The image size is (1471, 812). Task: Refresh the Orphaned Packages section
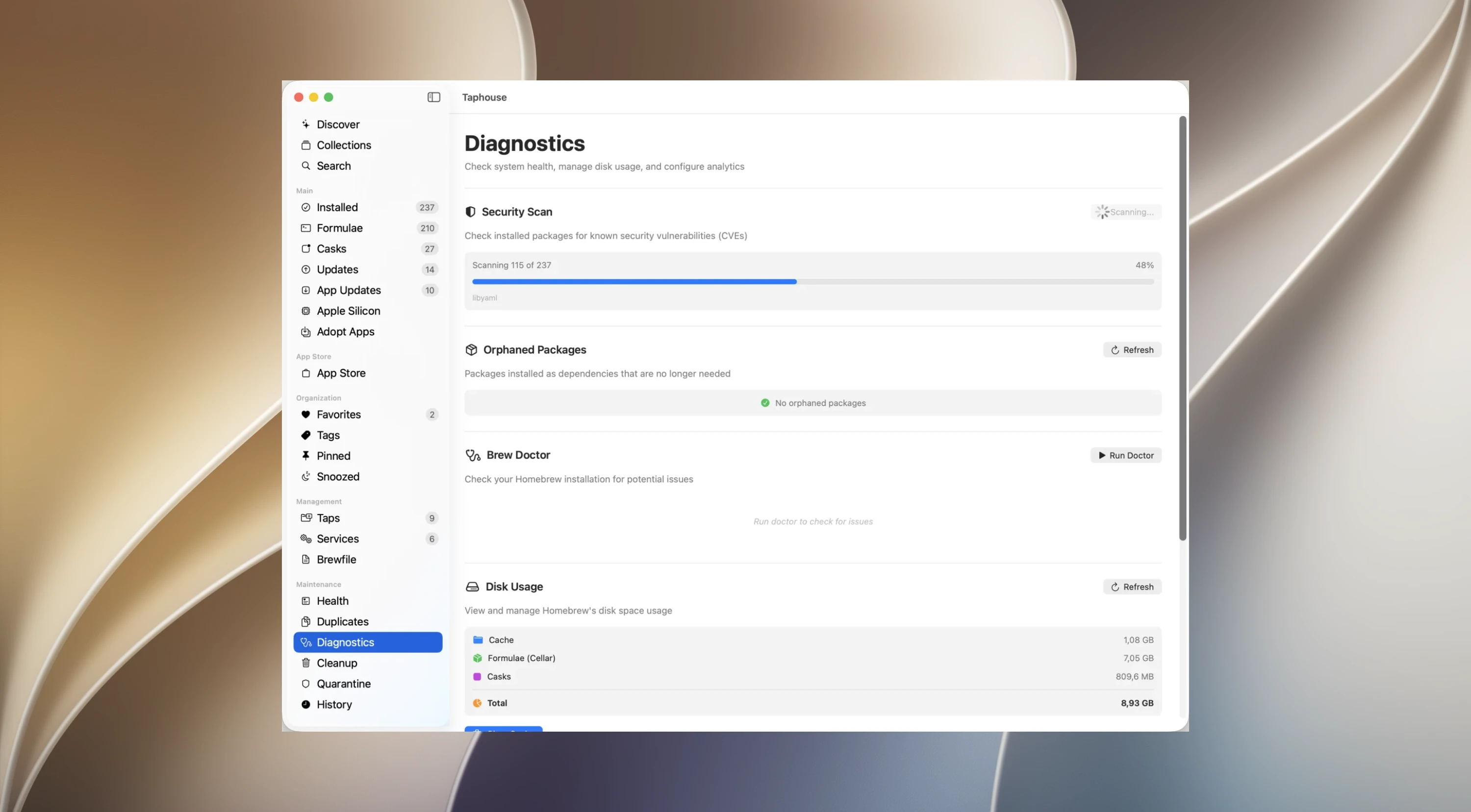tap(1132, 350)
